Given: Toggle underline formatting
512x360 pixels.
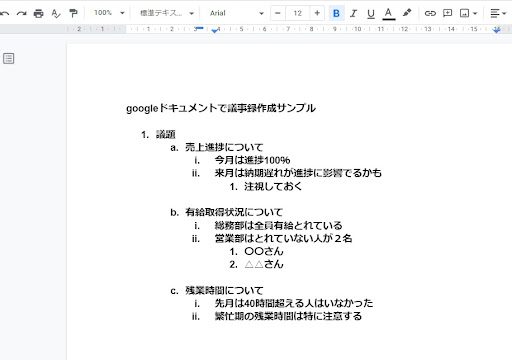Looking at the screenshot, I should tap(371, 14).
